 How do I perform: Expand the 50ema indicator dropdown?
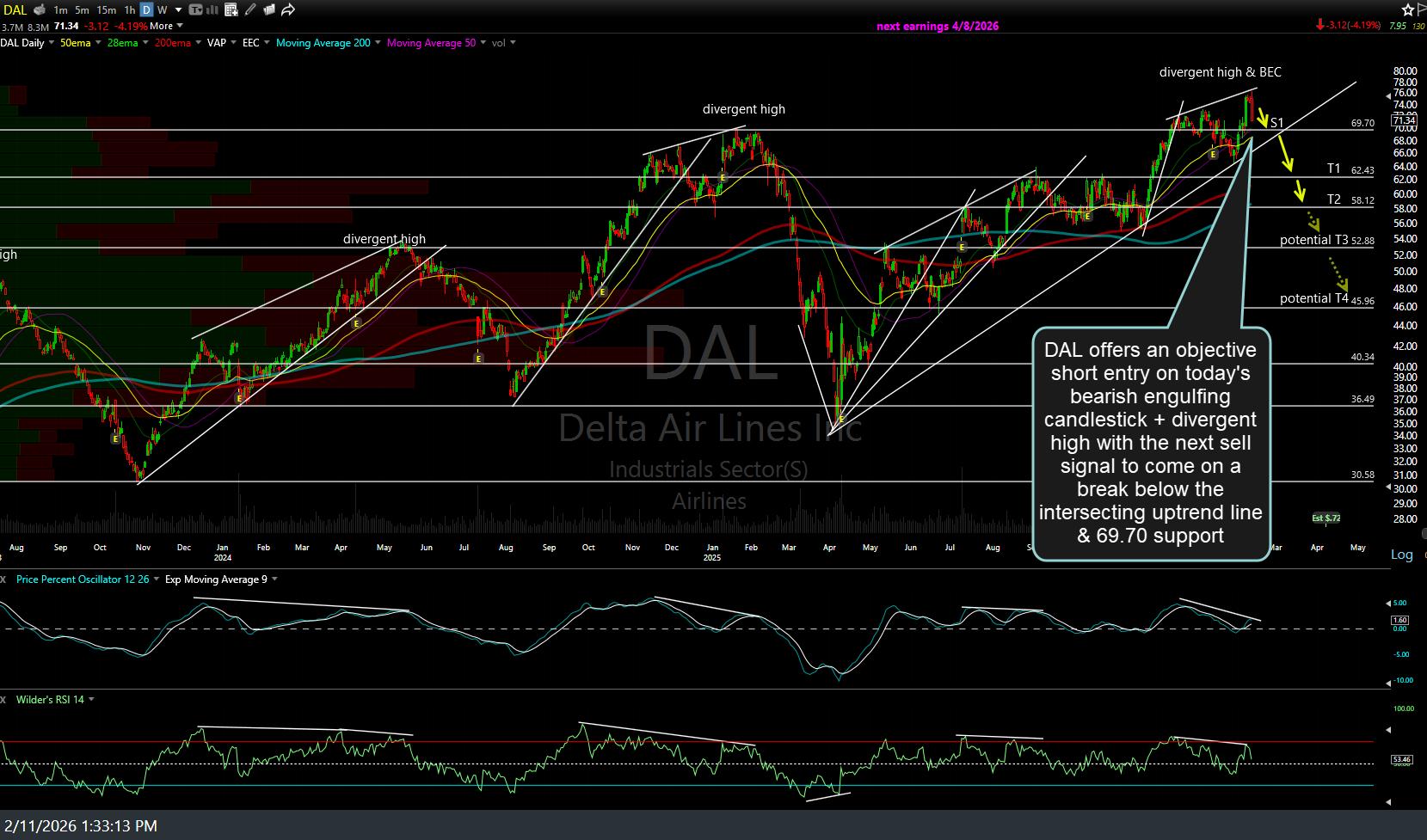click(x=98, y=43)
